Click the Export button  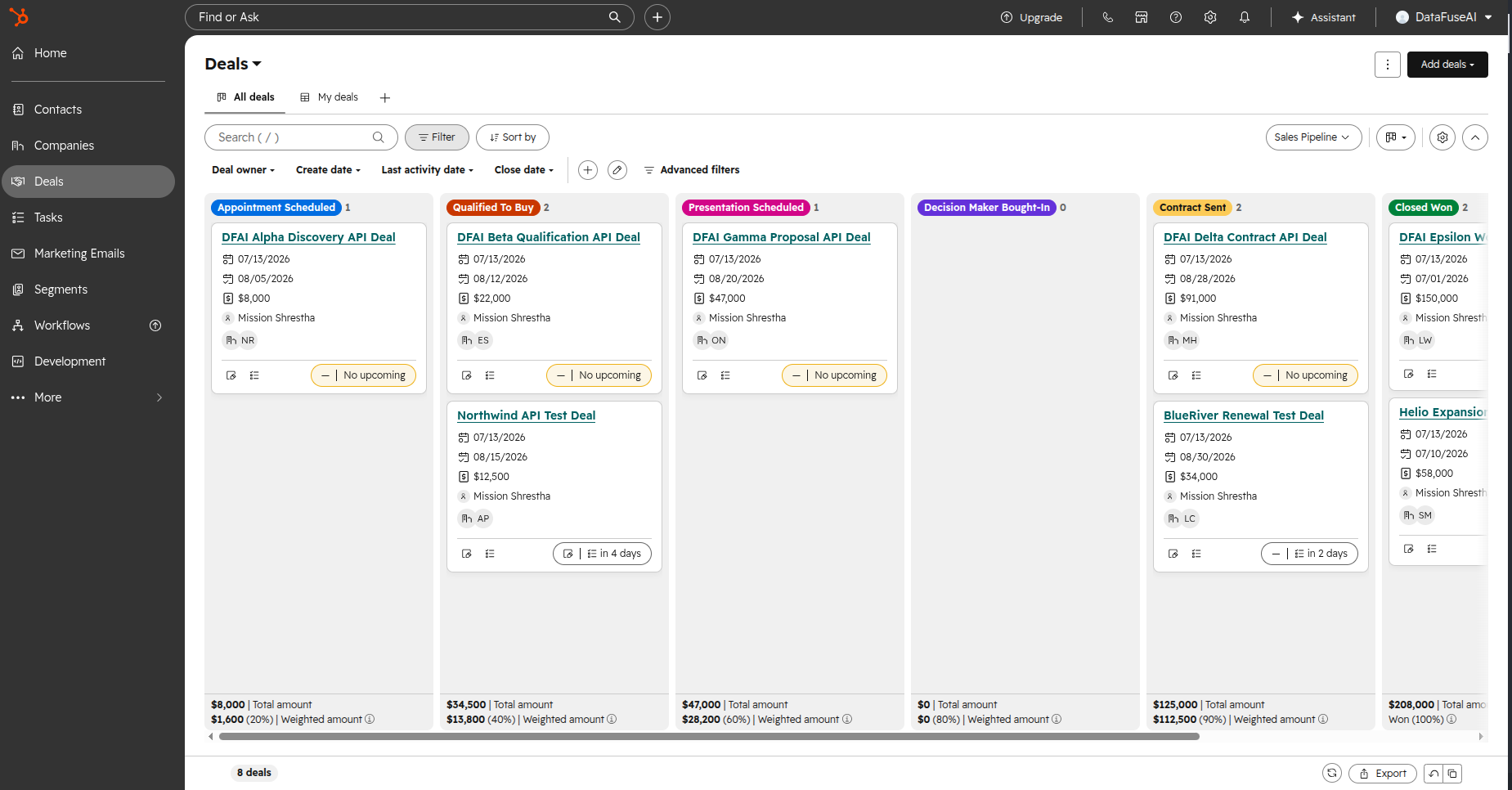1383,773
